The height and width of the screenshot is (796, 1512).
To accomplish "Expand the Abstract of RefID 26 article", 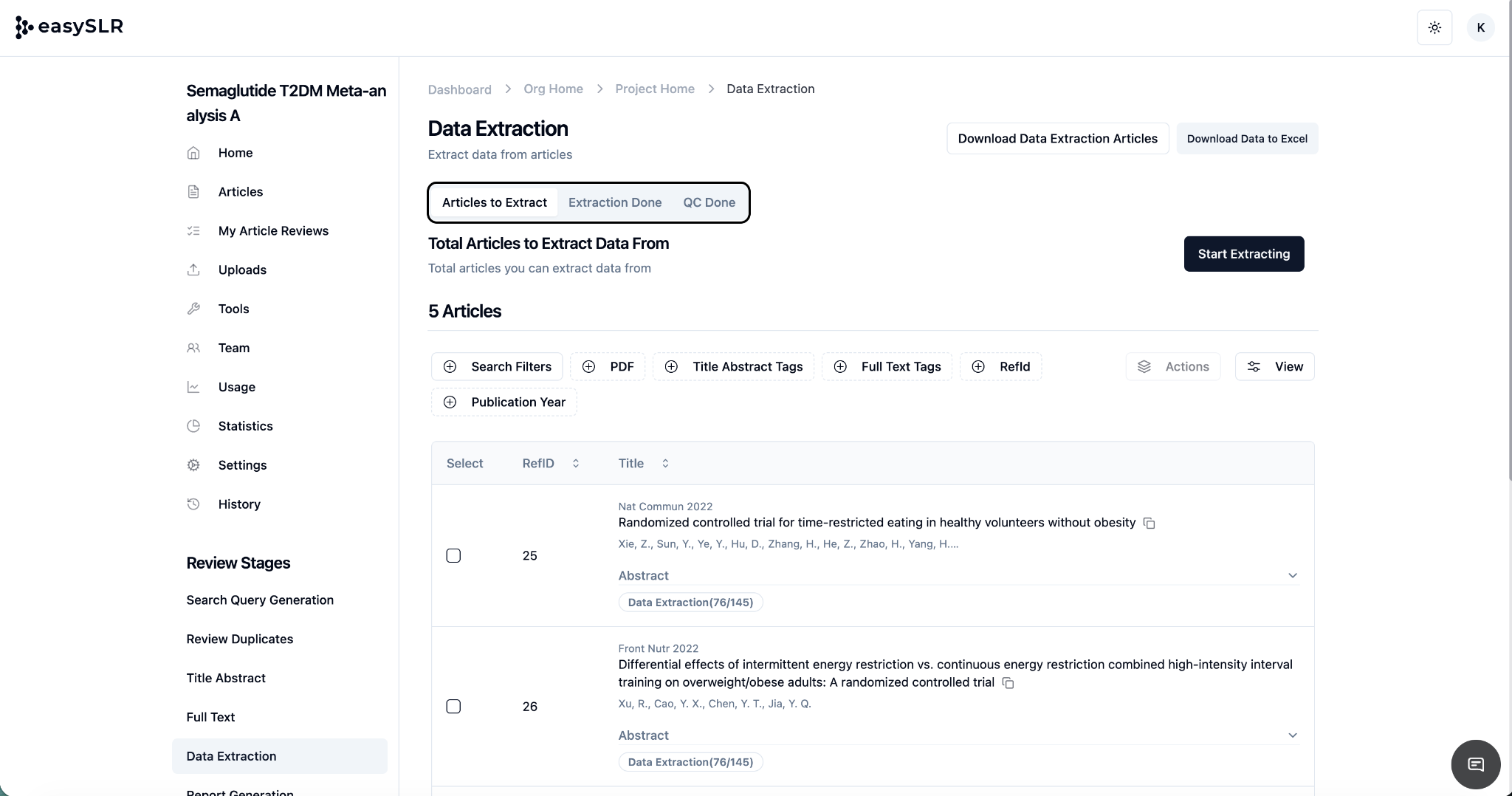I will point(1292,735).
